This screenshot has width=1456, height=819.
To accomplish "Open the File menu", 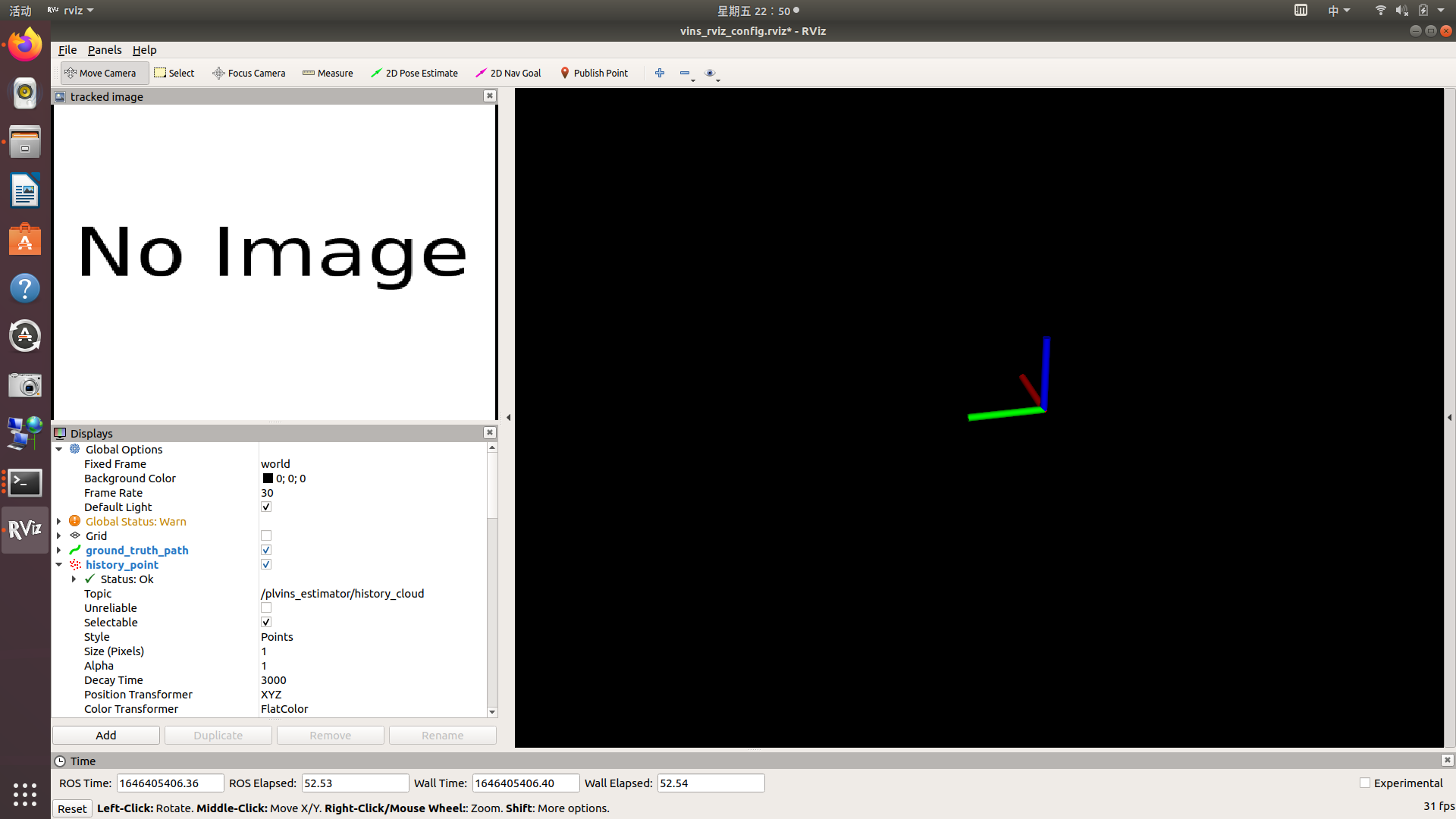I will point(67,50).
